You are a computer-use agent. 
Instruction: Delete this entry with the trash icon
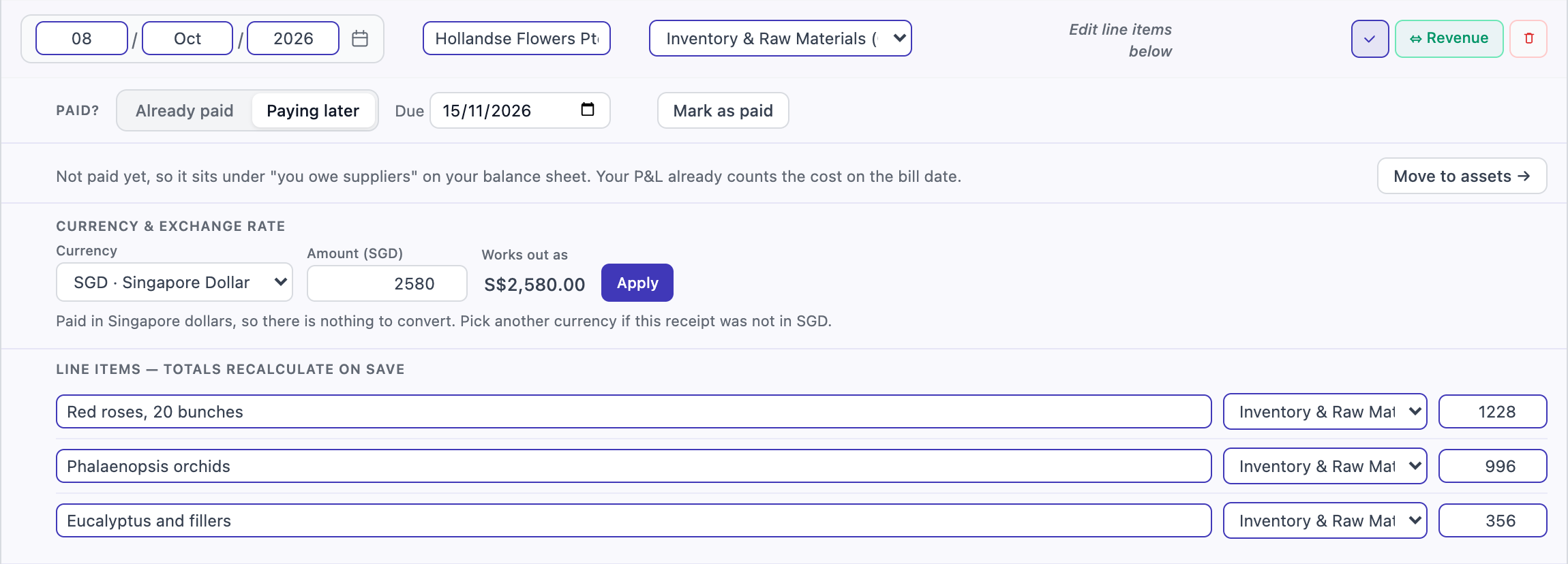1528,39
